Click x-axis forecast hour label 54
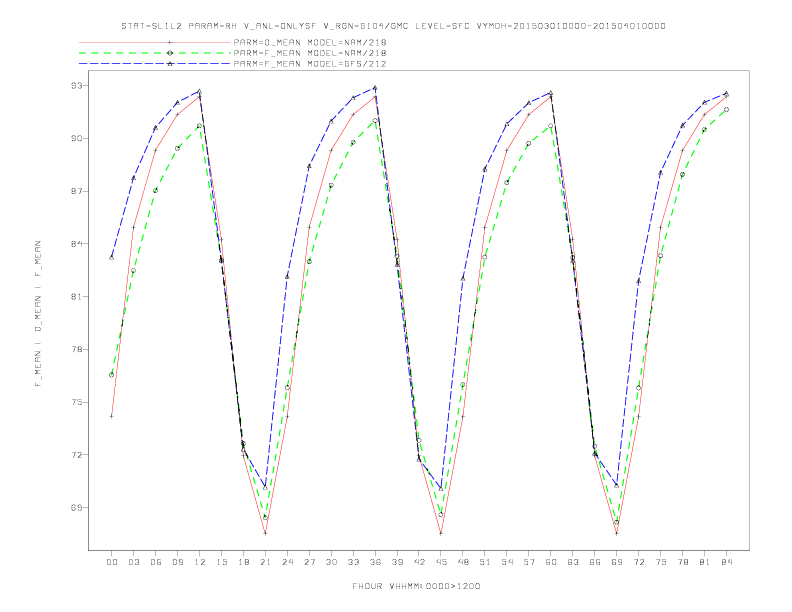 507,562
